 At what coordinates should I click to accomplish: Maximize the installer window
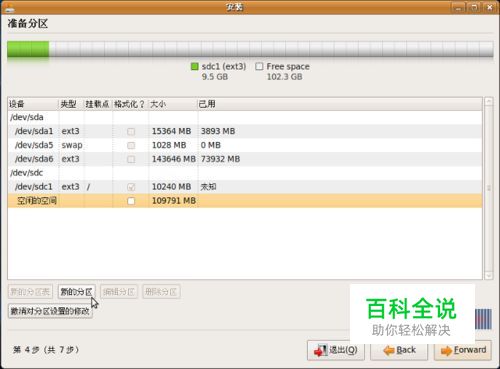tap(474, 8)
